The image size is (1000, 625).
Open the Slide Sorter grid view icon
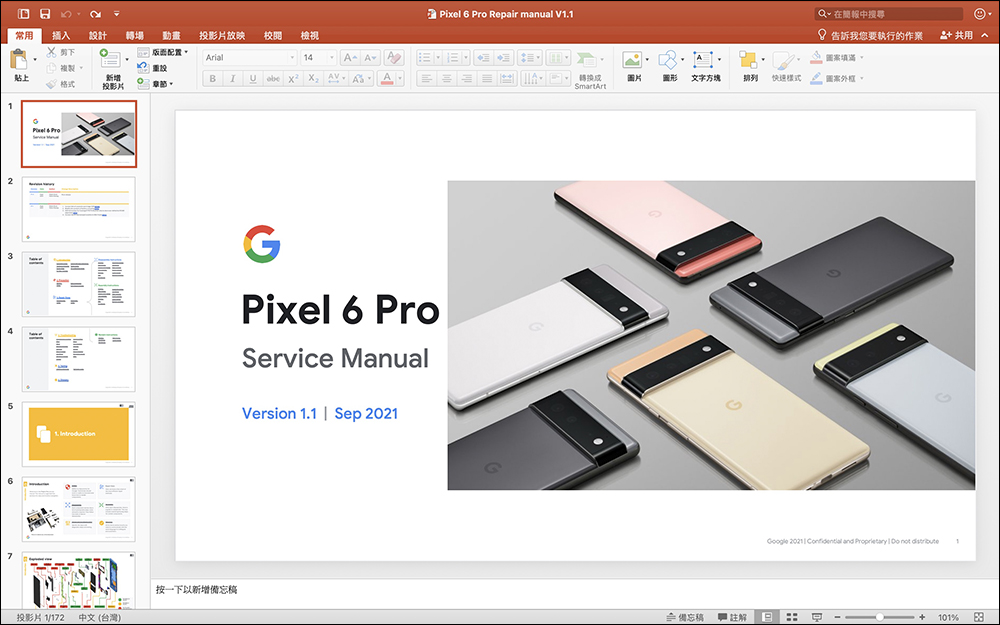(791, 617)
